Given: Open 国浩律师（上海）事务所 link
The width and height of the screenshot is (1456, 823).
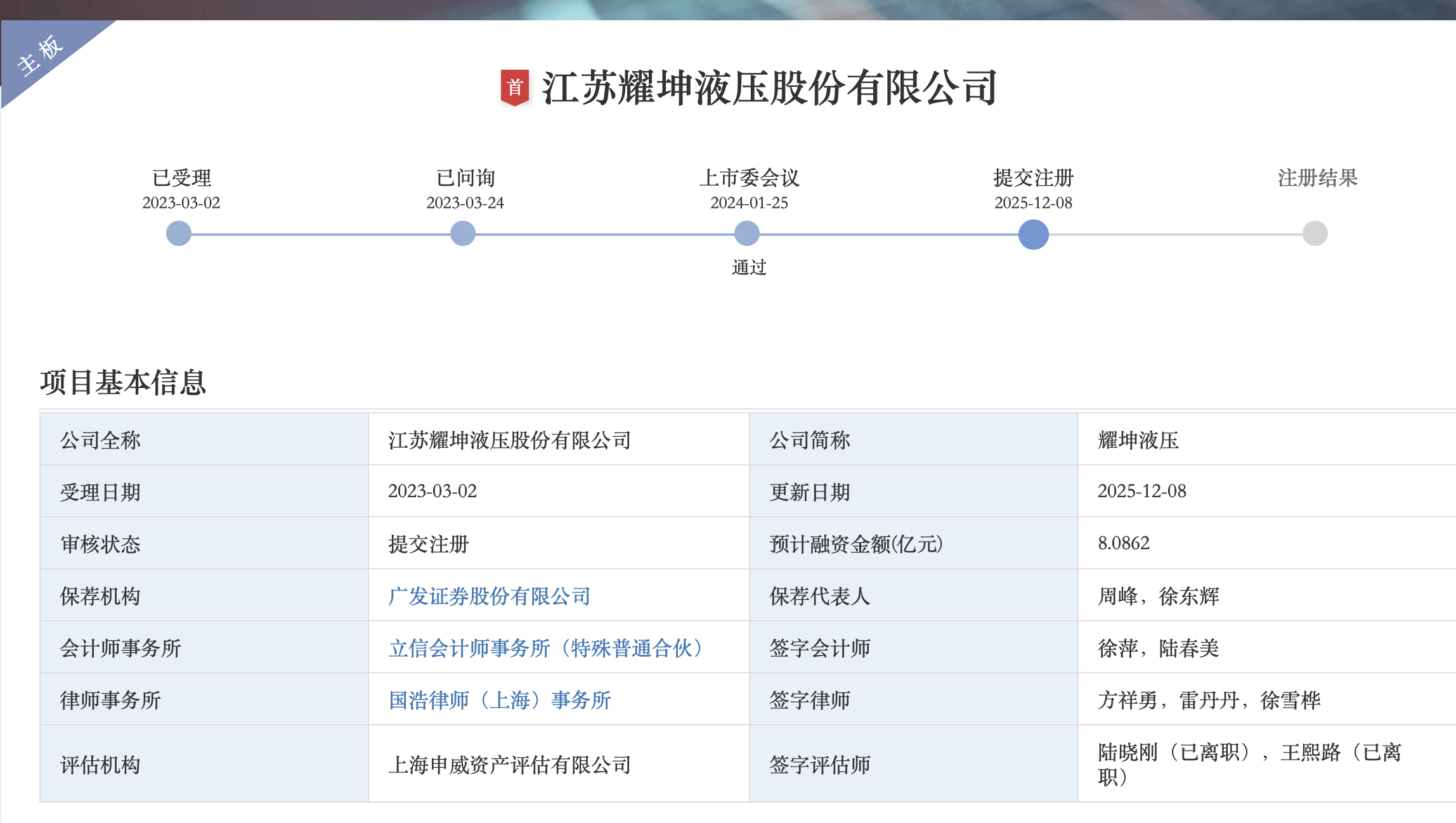Looking at the screenshot, I should pyautogui.click(x=500, y=700).
